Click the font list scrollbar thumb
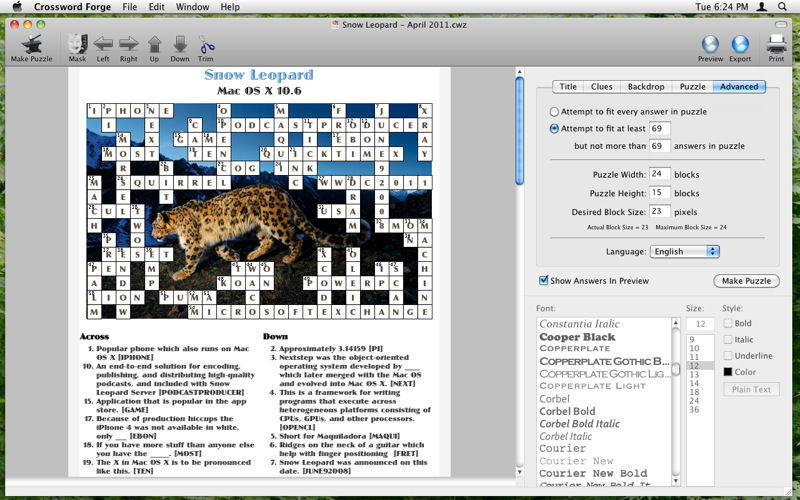This screenshot has height=500, width=800. click(676, 369)
